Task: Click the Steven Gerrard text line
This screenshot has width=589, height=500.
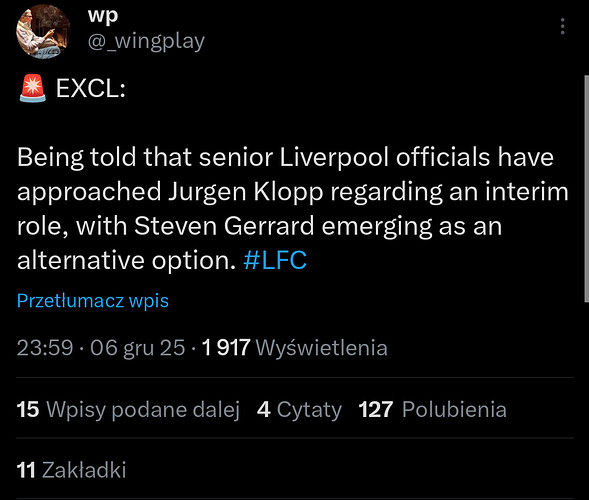Action: [260, 226]
